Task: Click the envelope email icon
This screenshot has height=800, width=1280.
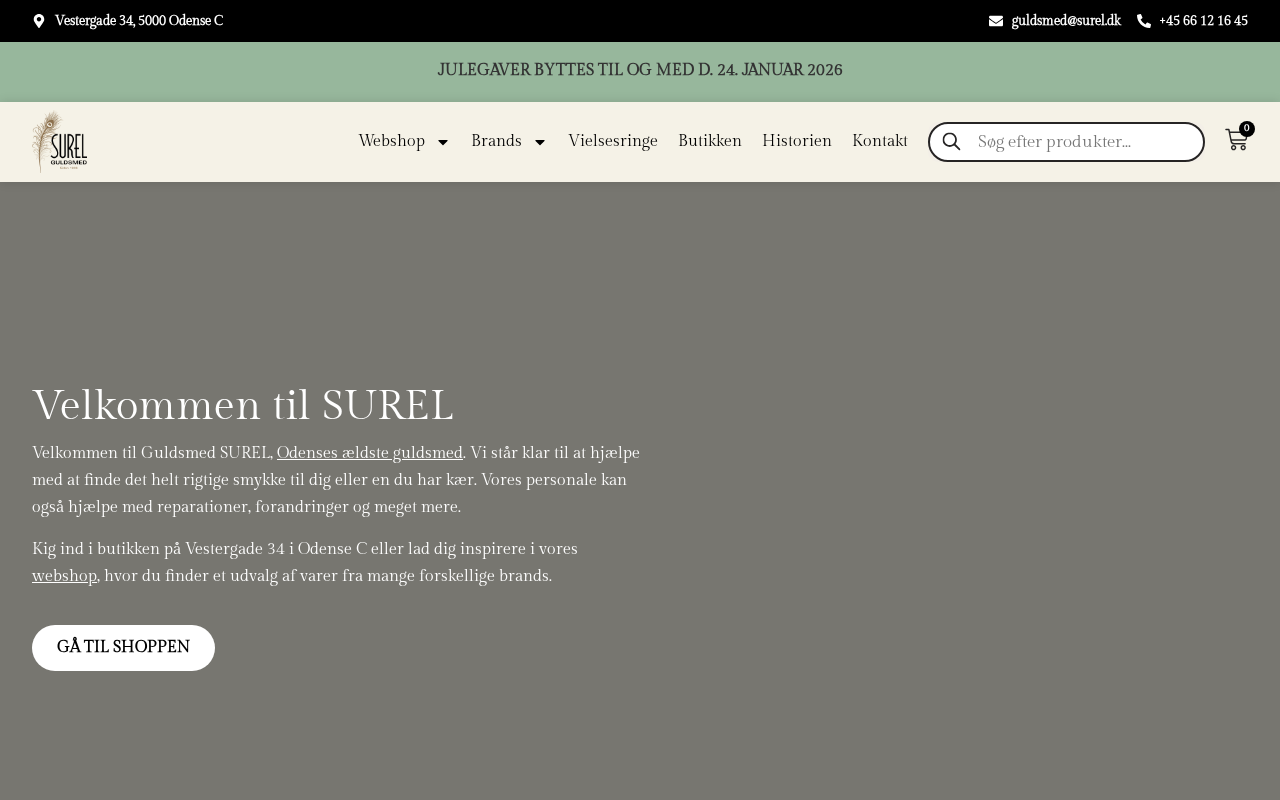Action: click(x=996, y=21)
